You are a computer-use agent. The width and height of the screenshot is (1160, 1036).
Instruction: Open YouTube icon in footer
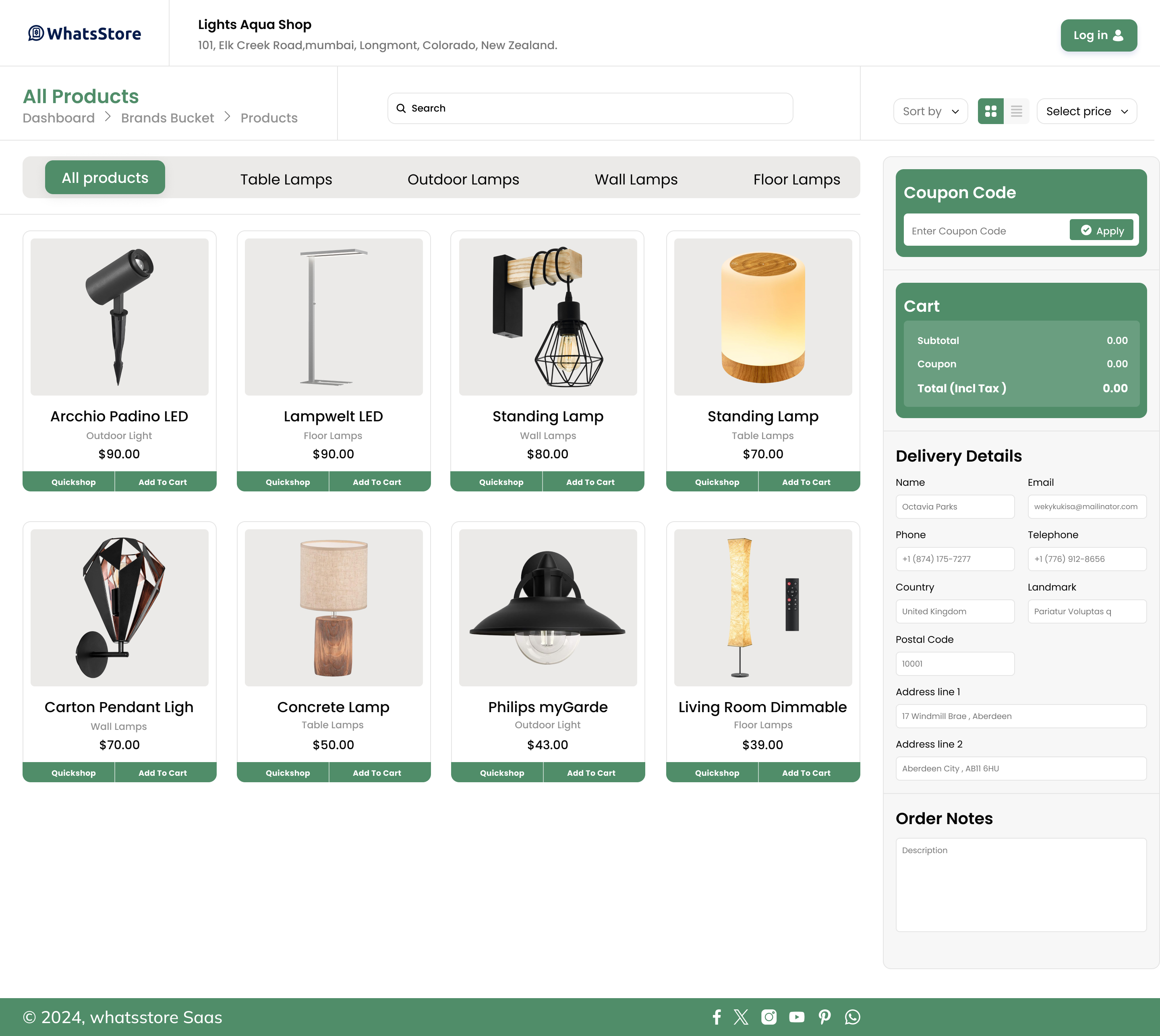[x=796, y=1017]
